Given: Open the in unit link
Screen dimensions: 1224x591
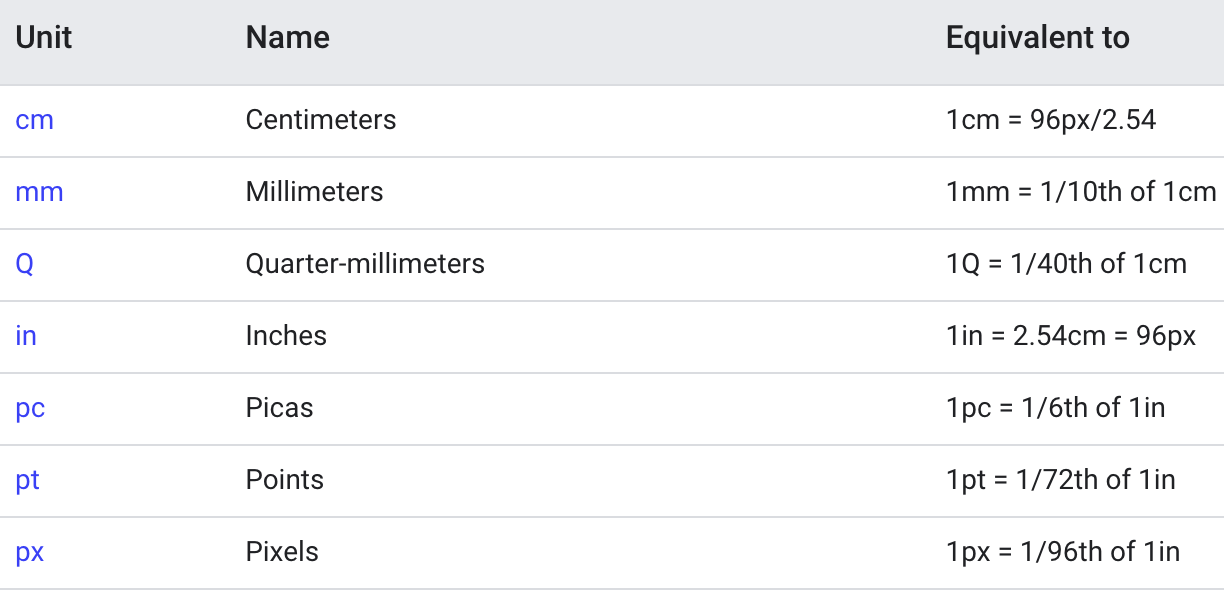Looking at the screenshot, I should (x=26, y=337).
